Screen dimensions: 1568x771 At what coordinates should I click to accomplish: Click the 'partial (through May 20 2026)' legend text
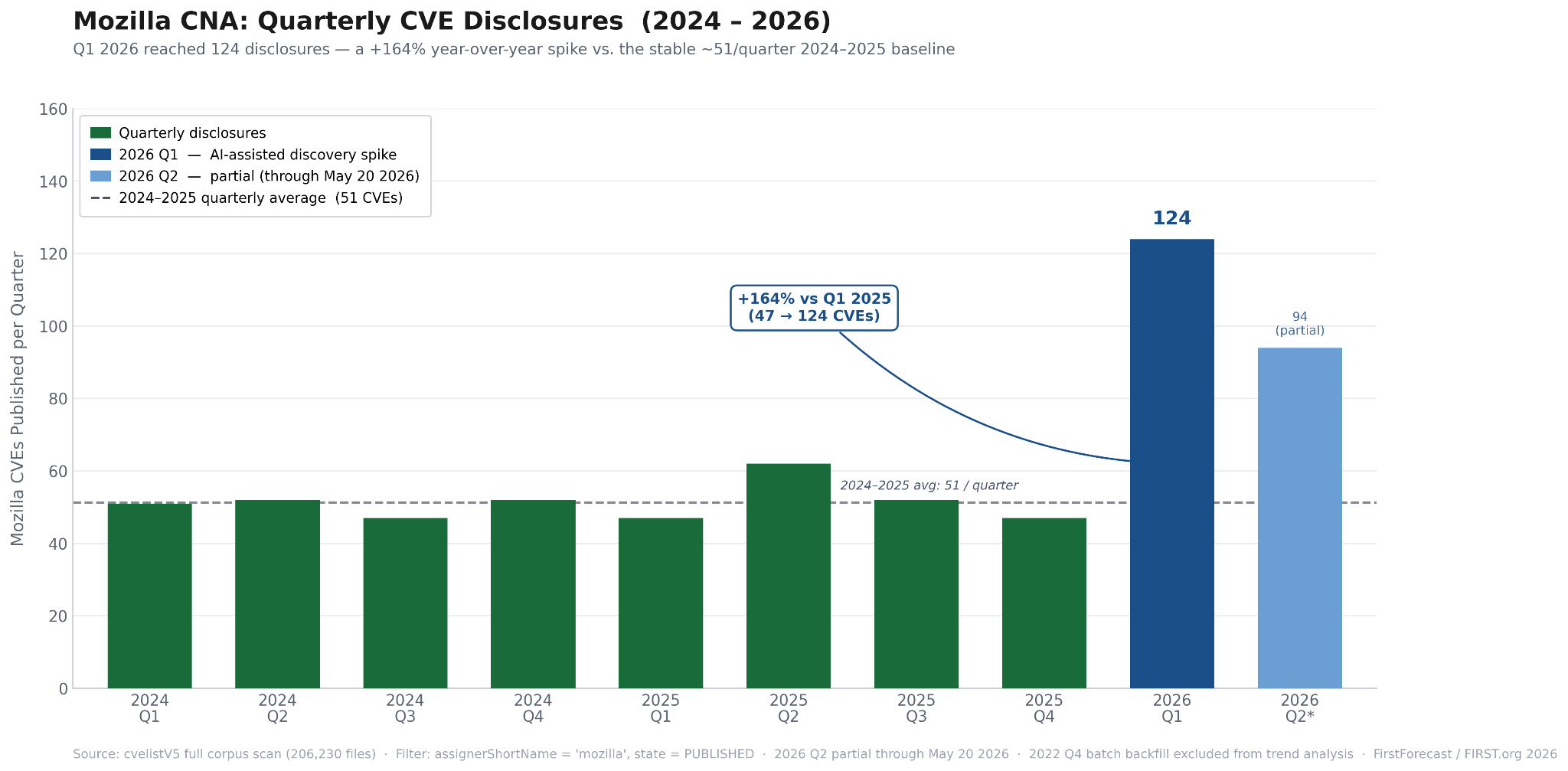point(315,176)
